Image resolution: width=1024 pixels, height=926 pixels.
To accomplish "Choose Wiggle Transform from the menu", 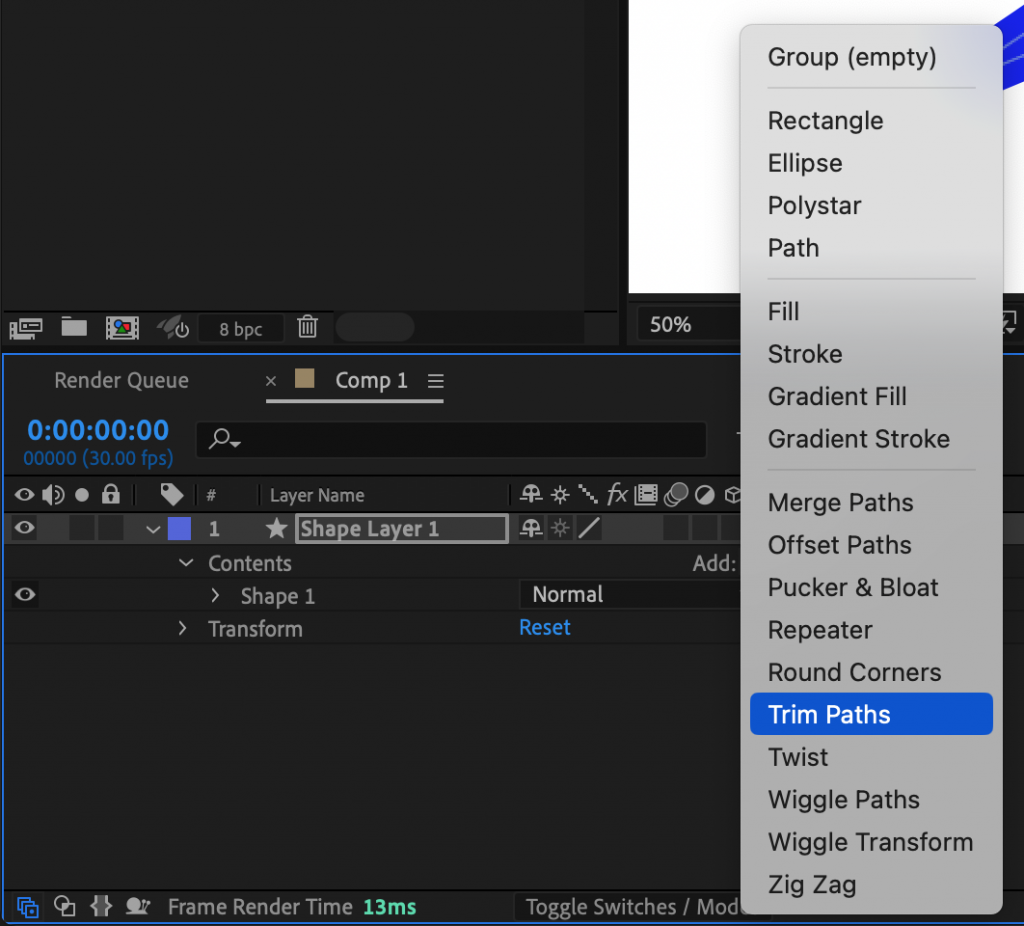I will 869,842.
